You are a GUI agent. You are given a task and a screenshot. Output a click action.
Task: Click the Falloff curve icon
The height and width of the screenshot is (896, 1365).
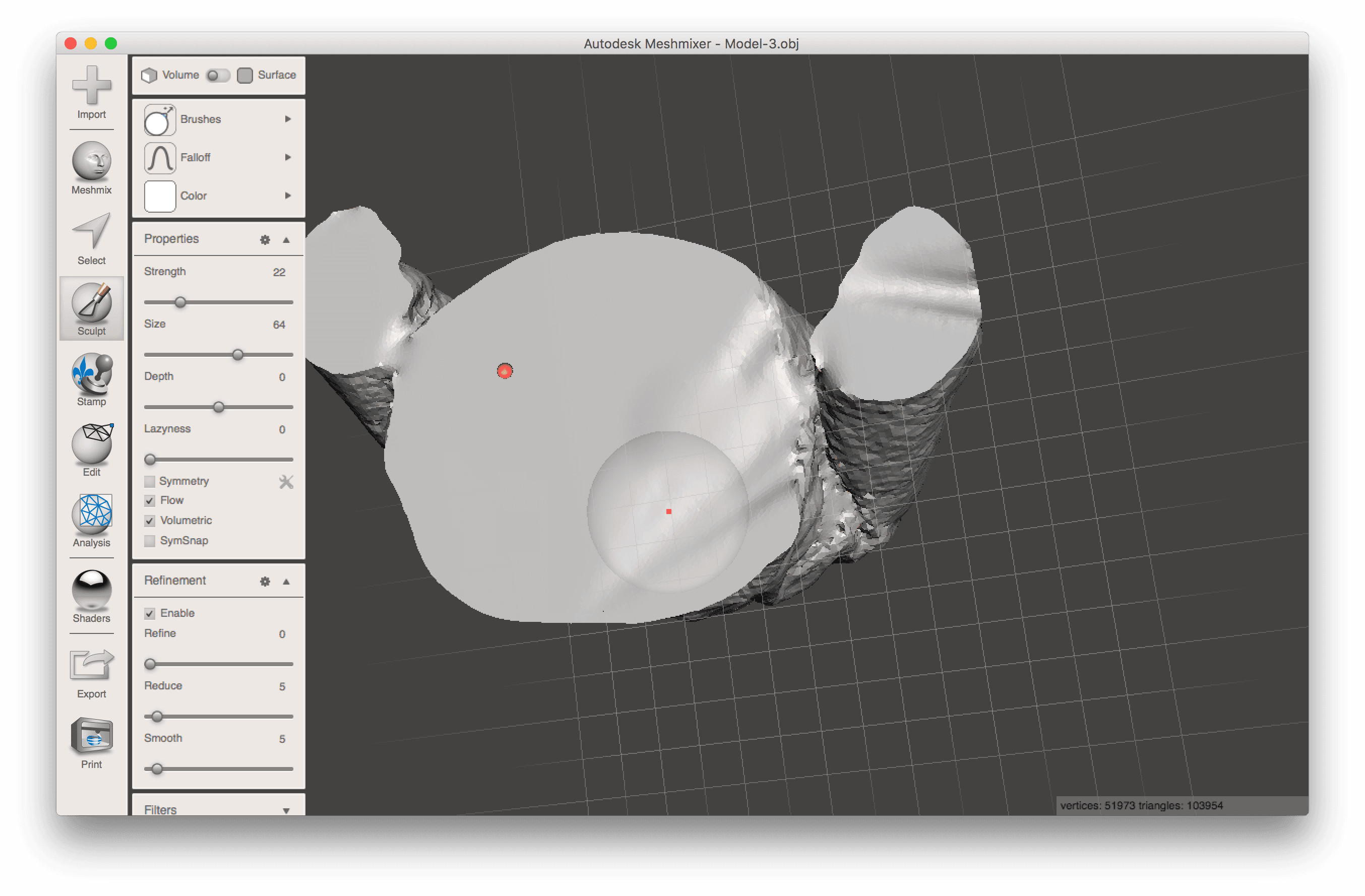click(159, 158)
